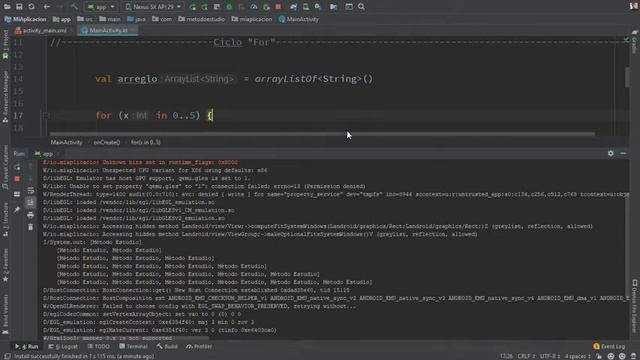Open file via folder icon in toolbar
Image resolution: width=640 pixels, height=360 pixels.
pyautogui.click(x=7, y=7)
